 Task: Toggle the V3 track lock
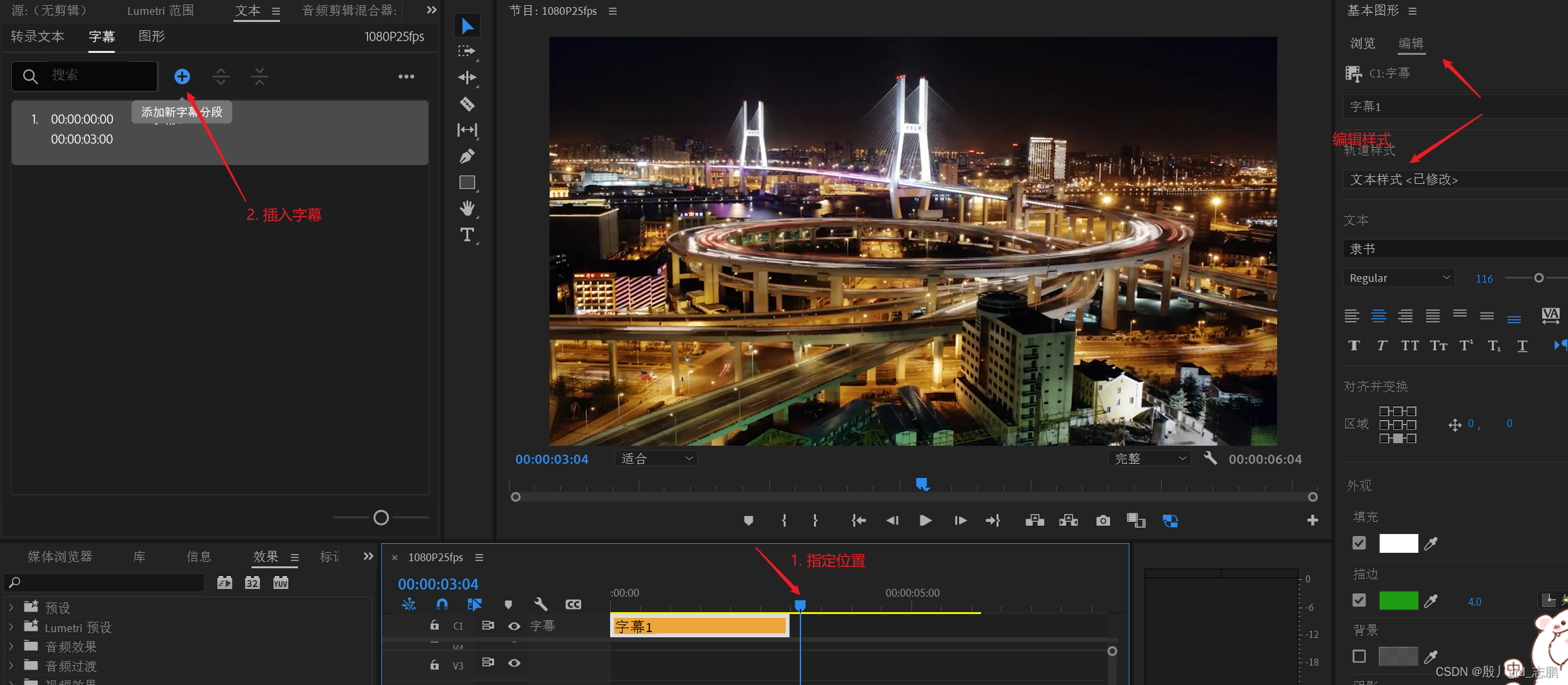435,664
